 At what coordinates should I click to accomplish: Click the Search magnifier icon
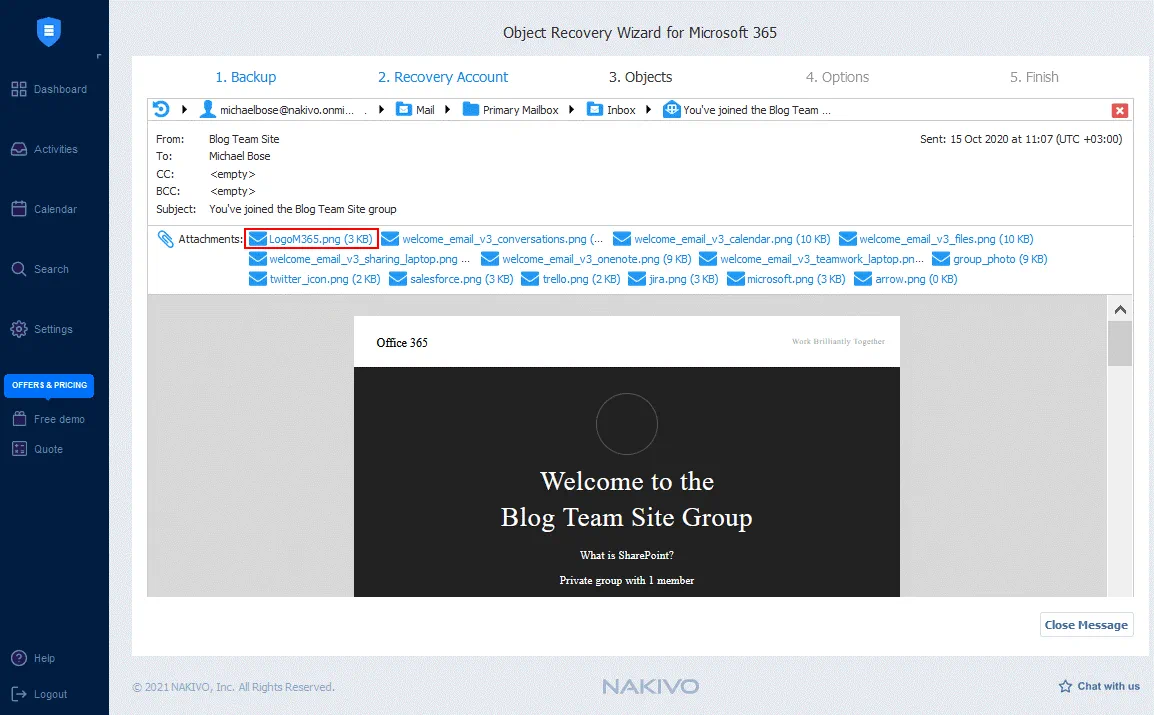[x=19, y=270]
